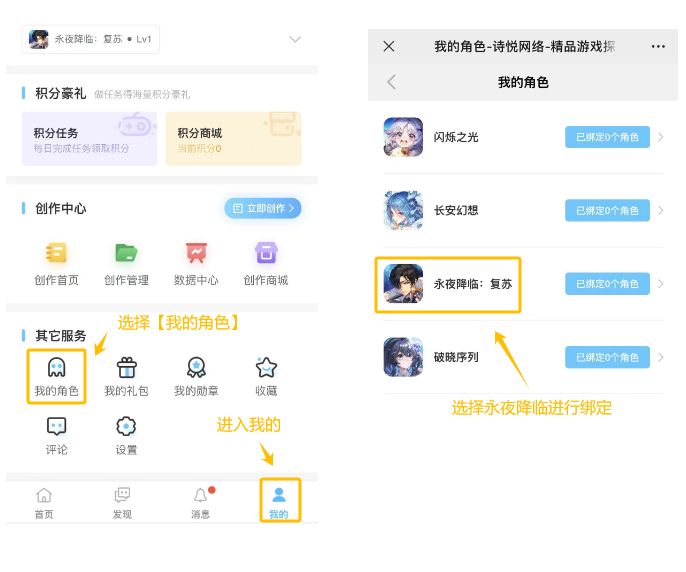This screenshot has height=572, width=686.
Task: Open 创作商城 shop icon
Action: pos(266,253)
